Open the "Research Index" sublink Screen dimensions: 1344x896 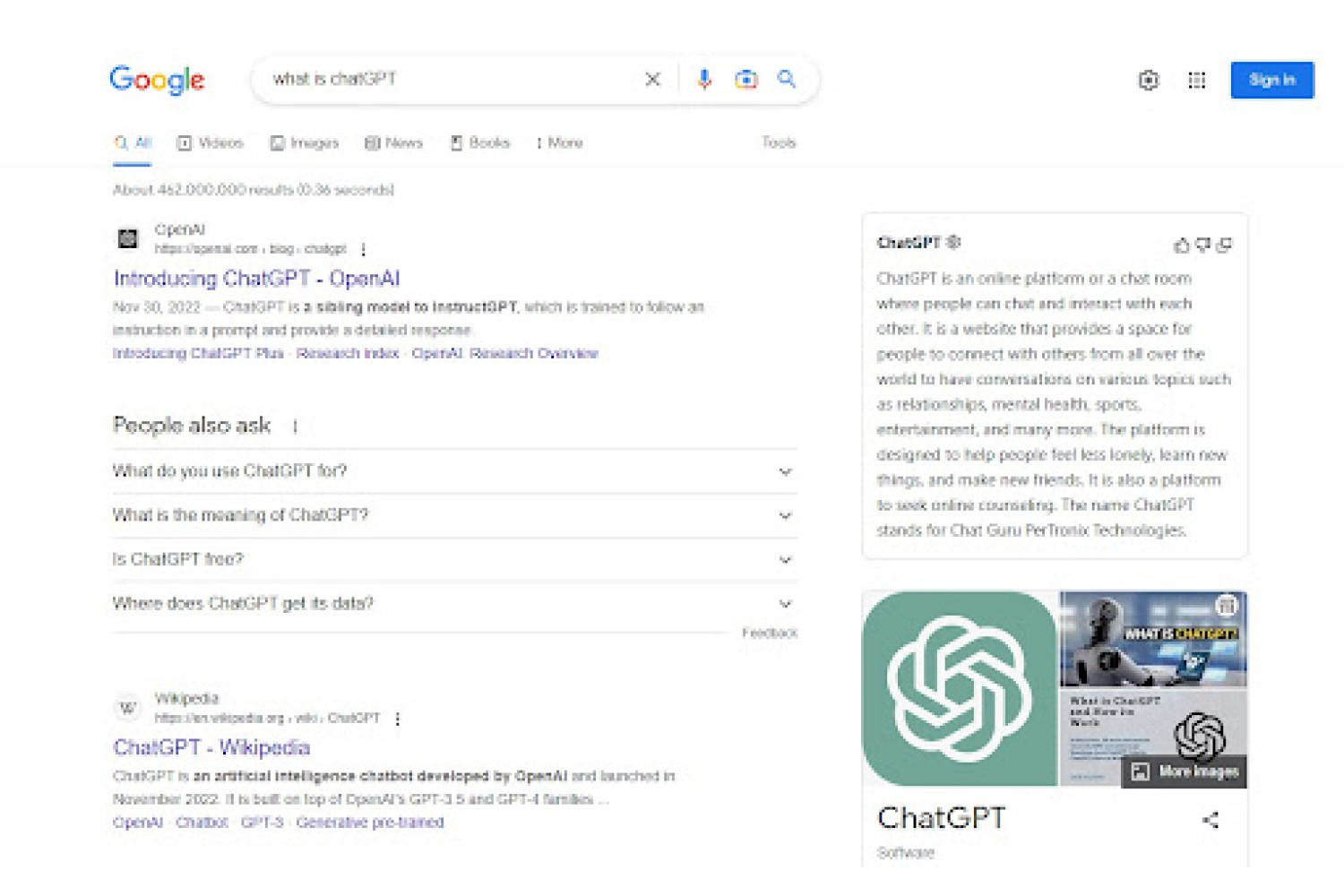tap(348, 353)
